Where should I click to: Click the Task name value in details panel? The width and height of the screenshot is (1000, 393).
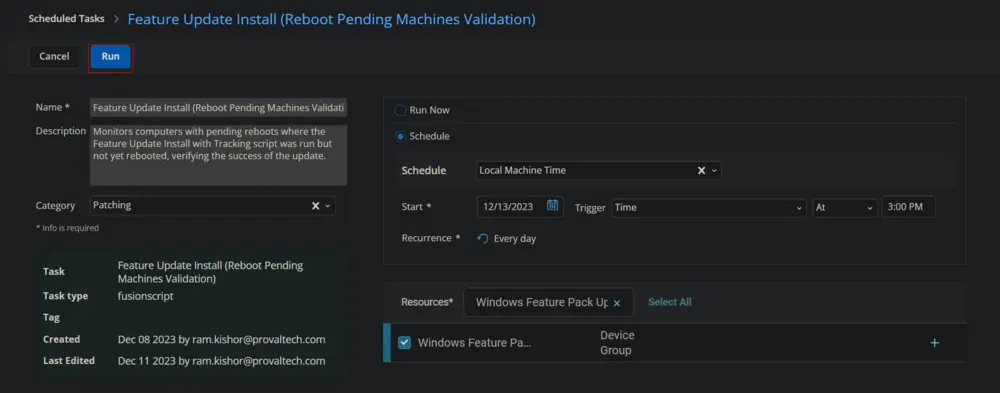(210, 272)
